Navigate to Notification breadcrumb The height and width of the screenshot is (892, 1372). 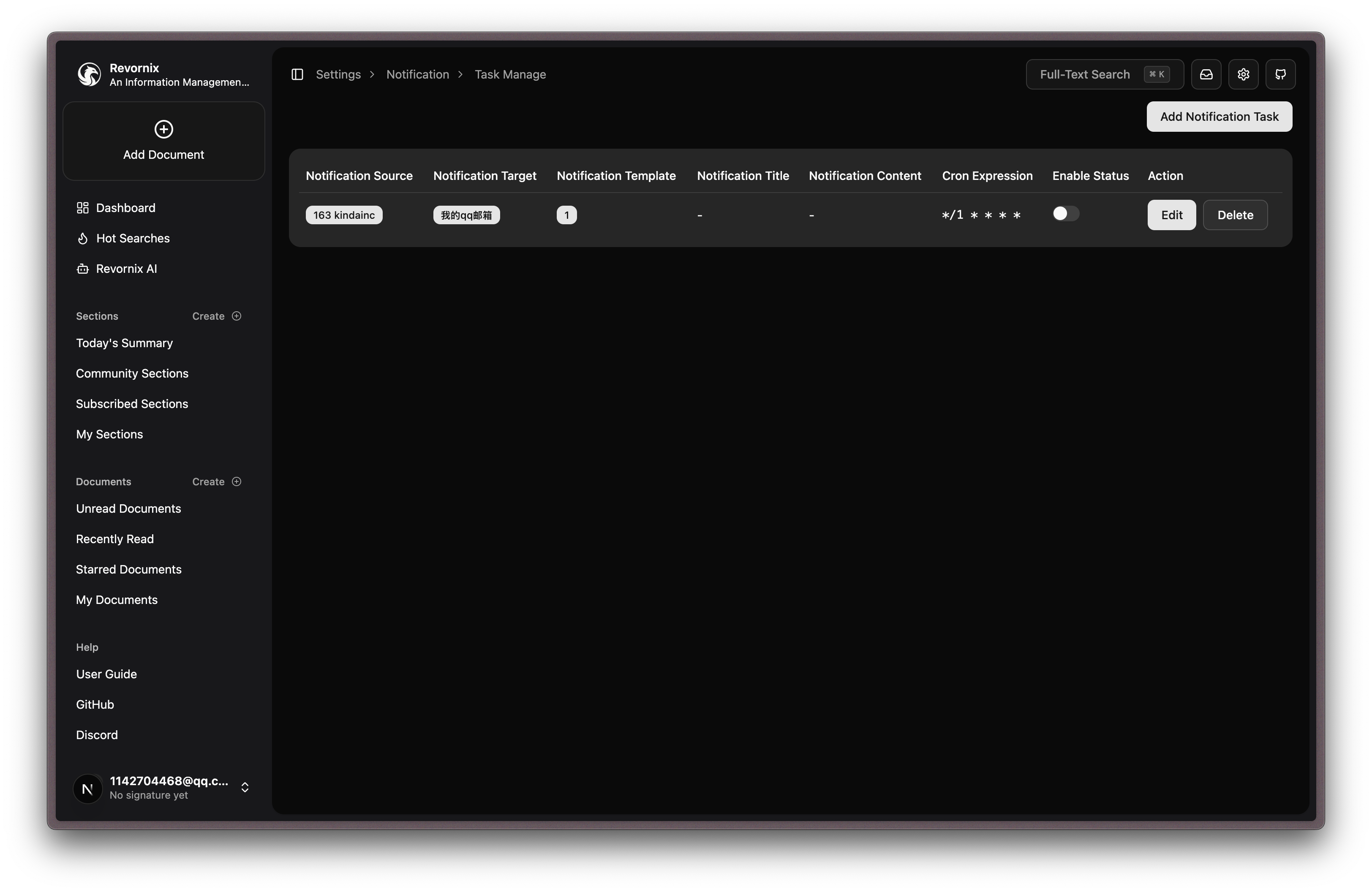click(x=417, y=74)
